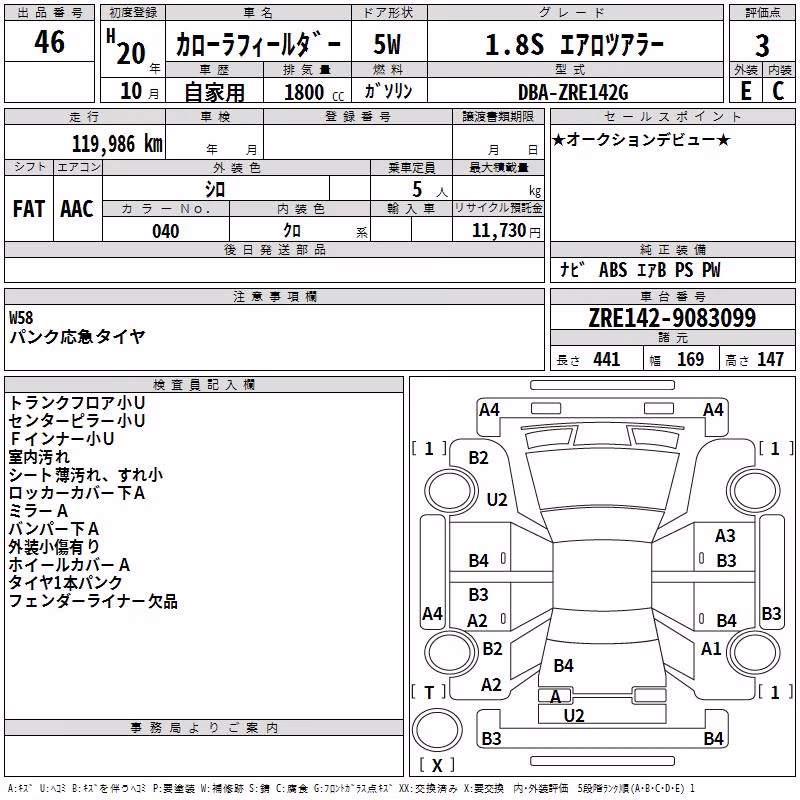Click the rear-left wheel on car diagram

pos(451,652)
